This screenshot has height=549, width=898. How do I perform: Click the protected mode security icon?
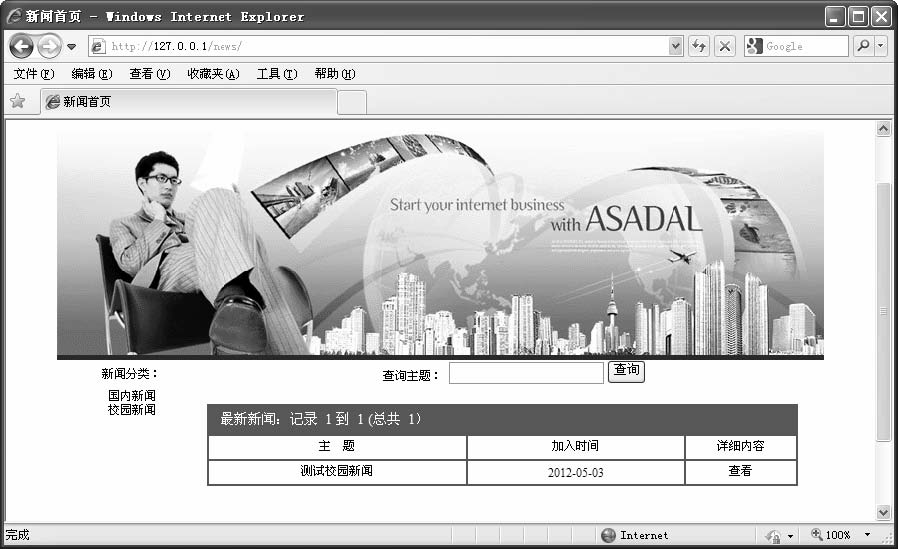tap(773, 536)
